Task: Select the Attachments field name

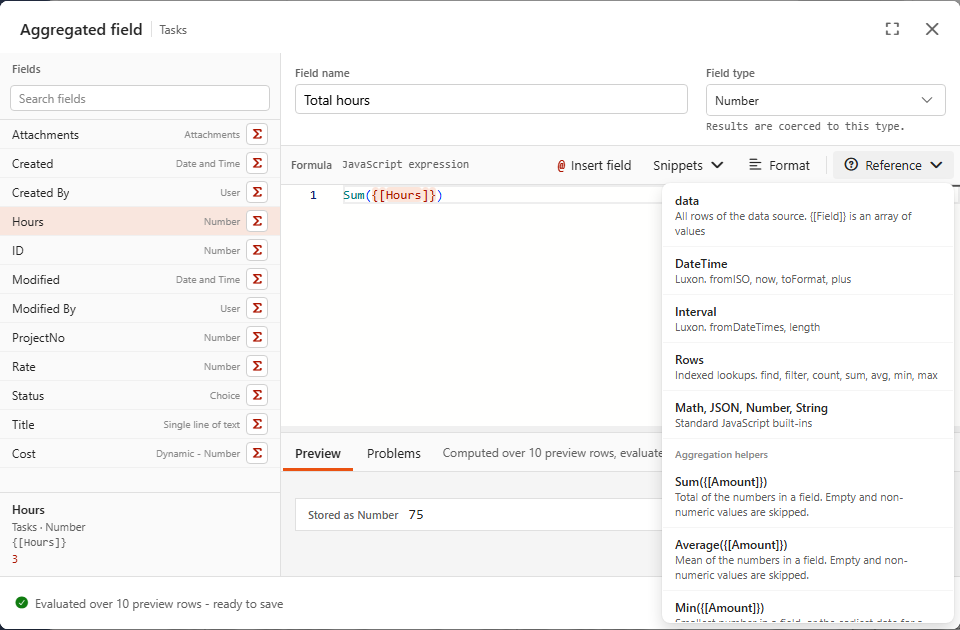Action: 45,135
